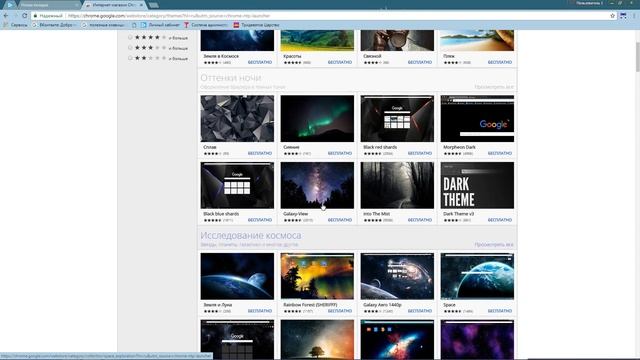Open the Dark Theme v3 thumbnail

477,185
